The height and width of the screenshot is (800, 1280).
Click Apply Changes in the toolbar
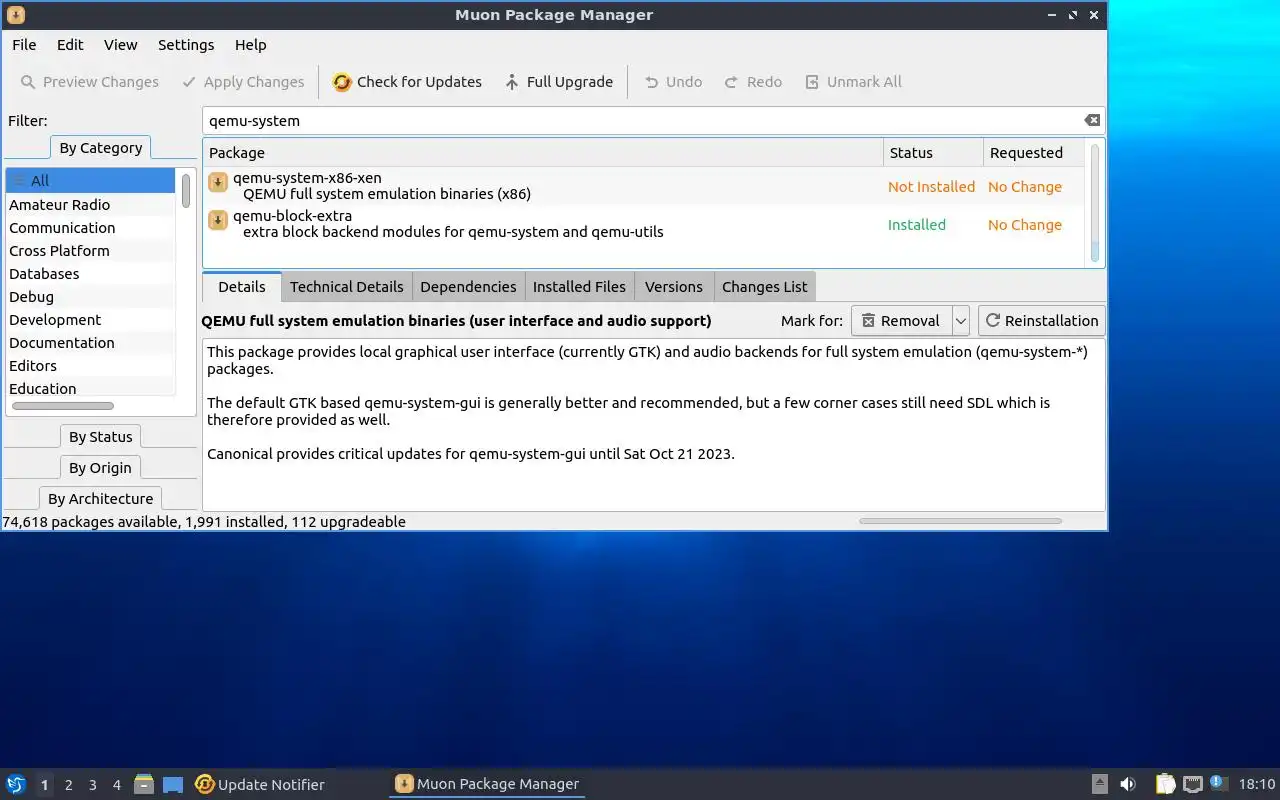click(243, 82)
